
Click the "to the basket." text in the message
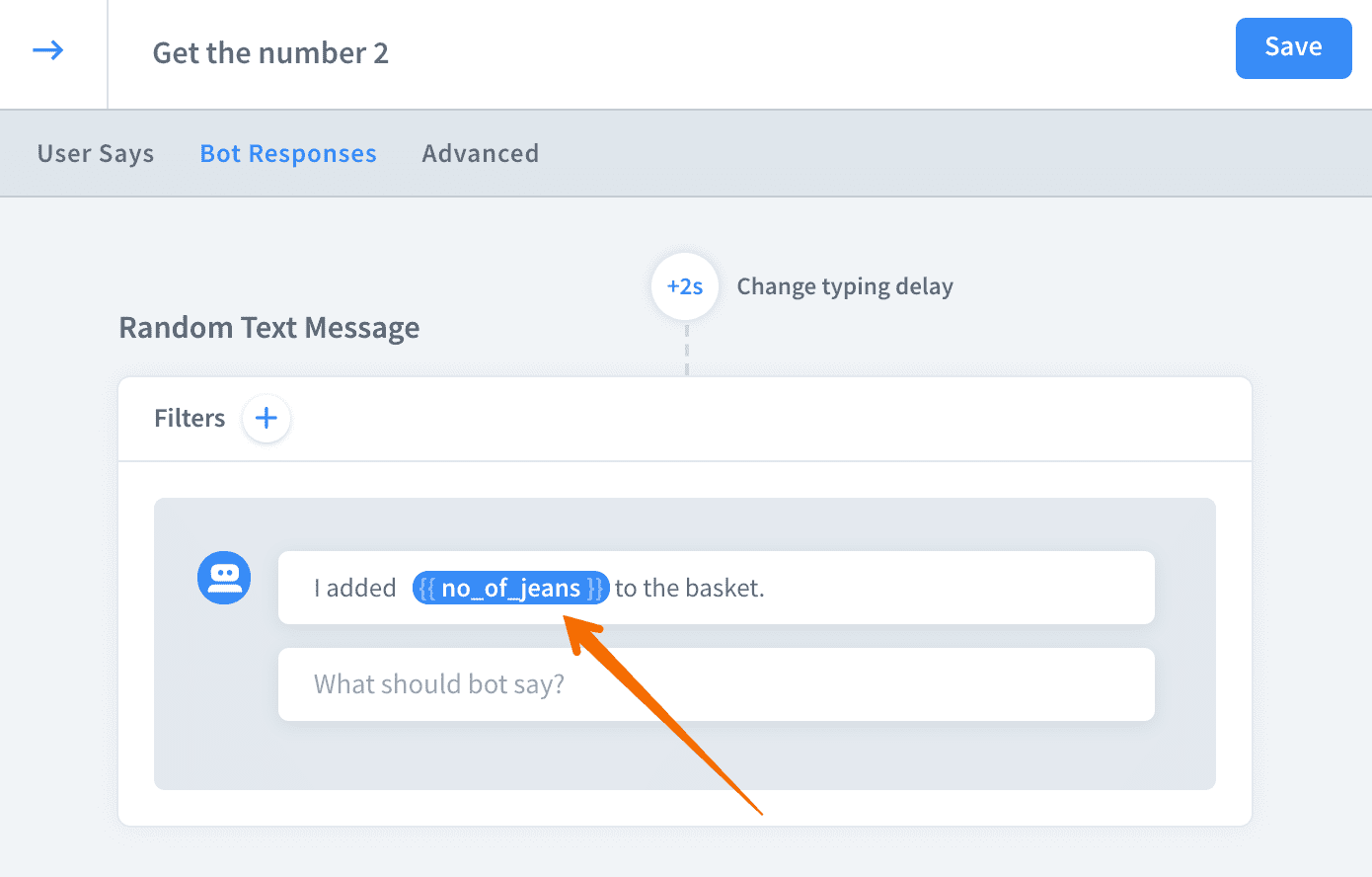(x=689, y=589)
